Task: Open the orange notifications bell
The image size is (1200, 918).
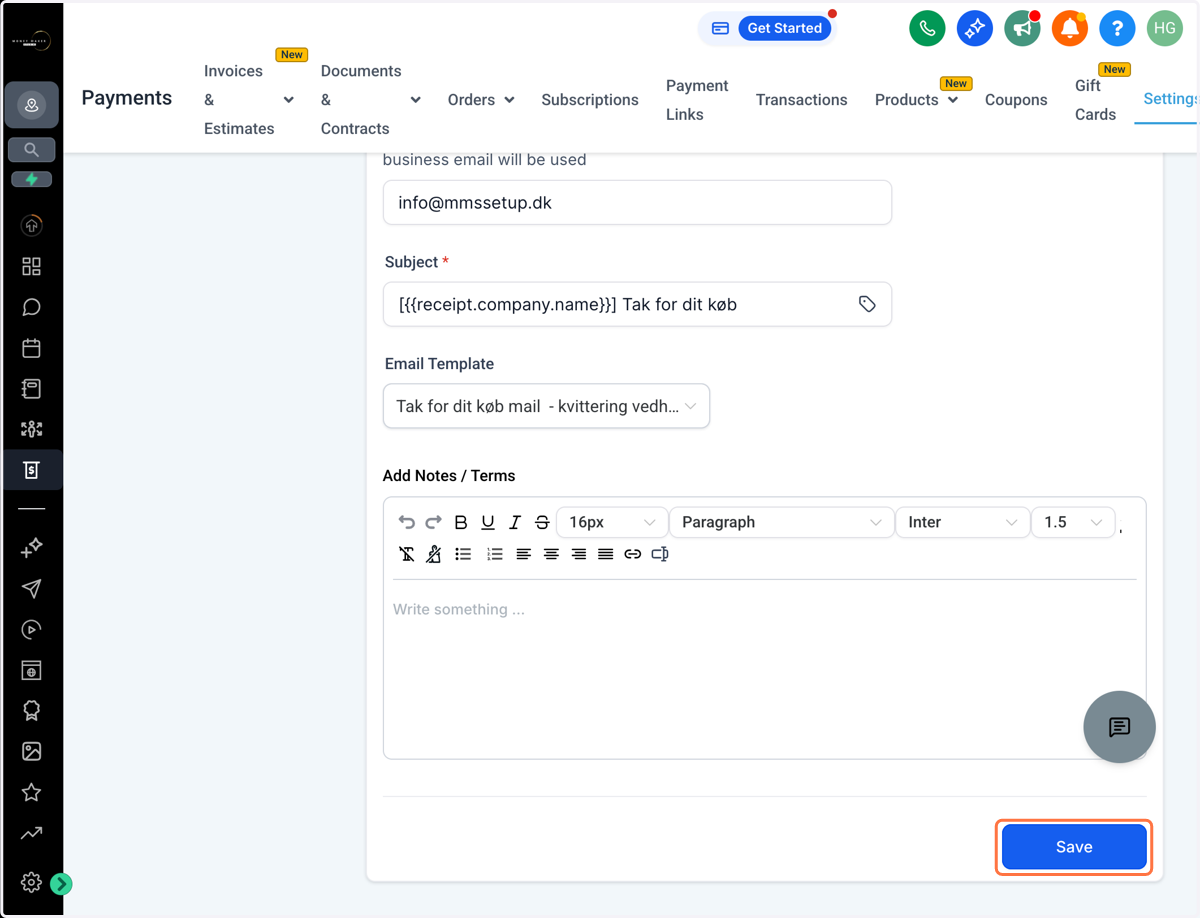Action: 1070,28
